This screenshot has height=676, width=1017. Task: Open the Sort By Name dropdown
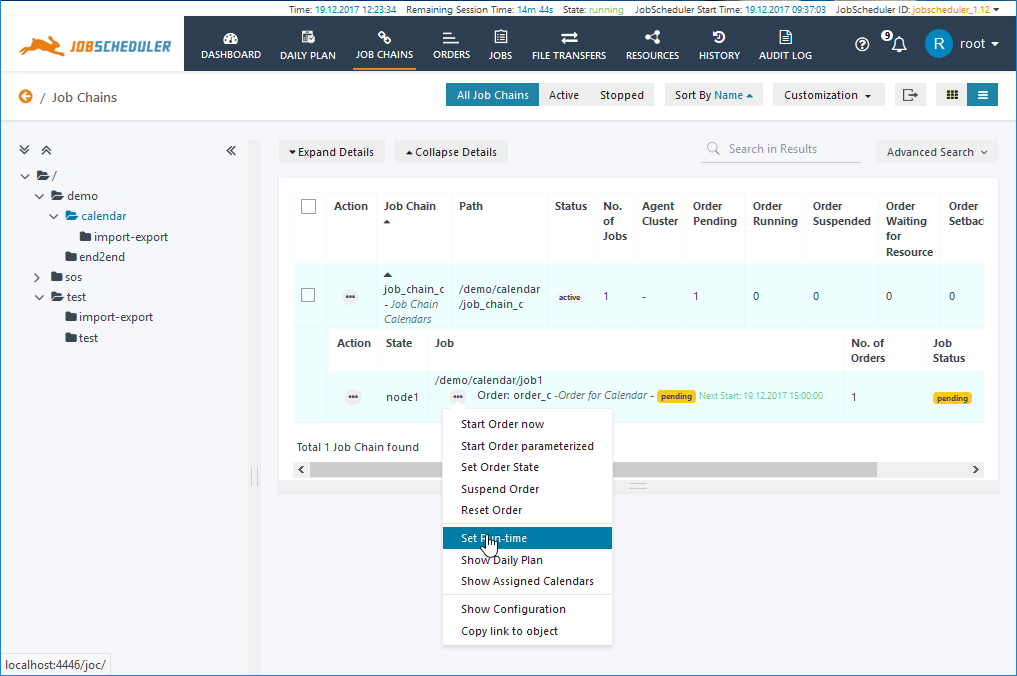point(713,95)
